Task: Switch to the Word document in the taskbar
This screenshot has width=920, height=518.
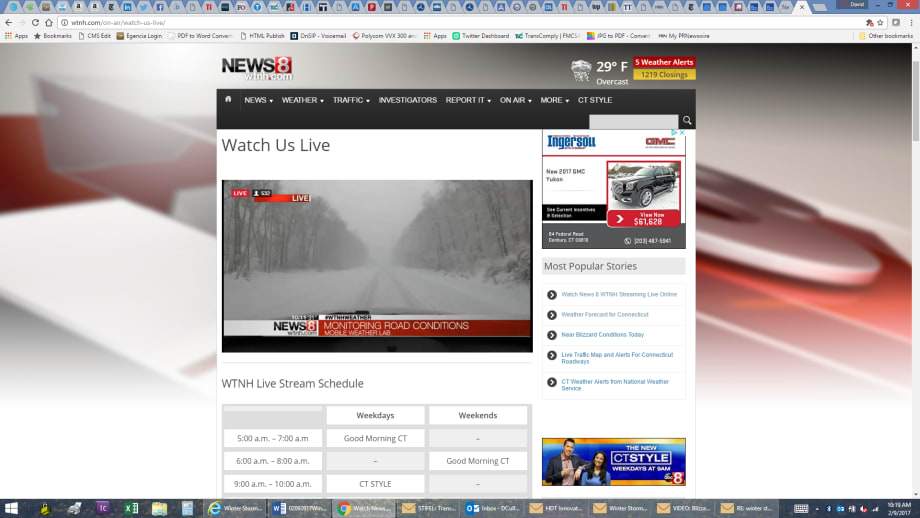Action: [x=299, y=508]
